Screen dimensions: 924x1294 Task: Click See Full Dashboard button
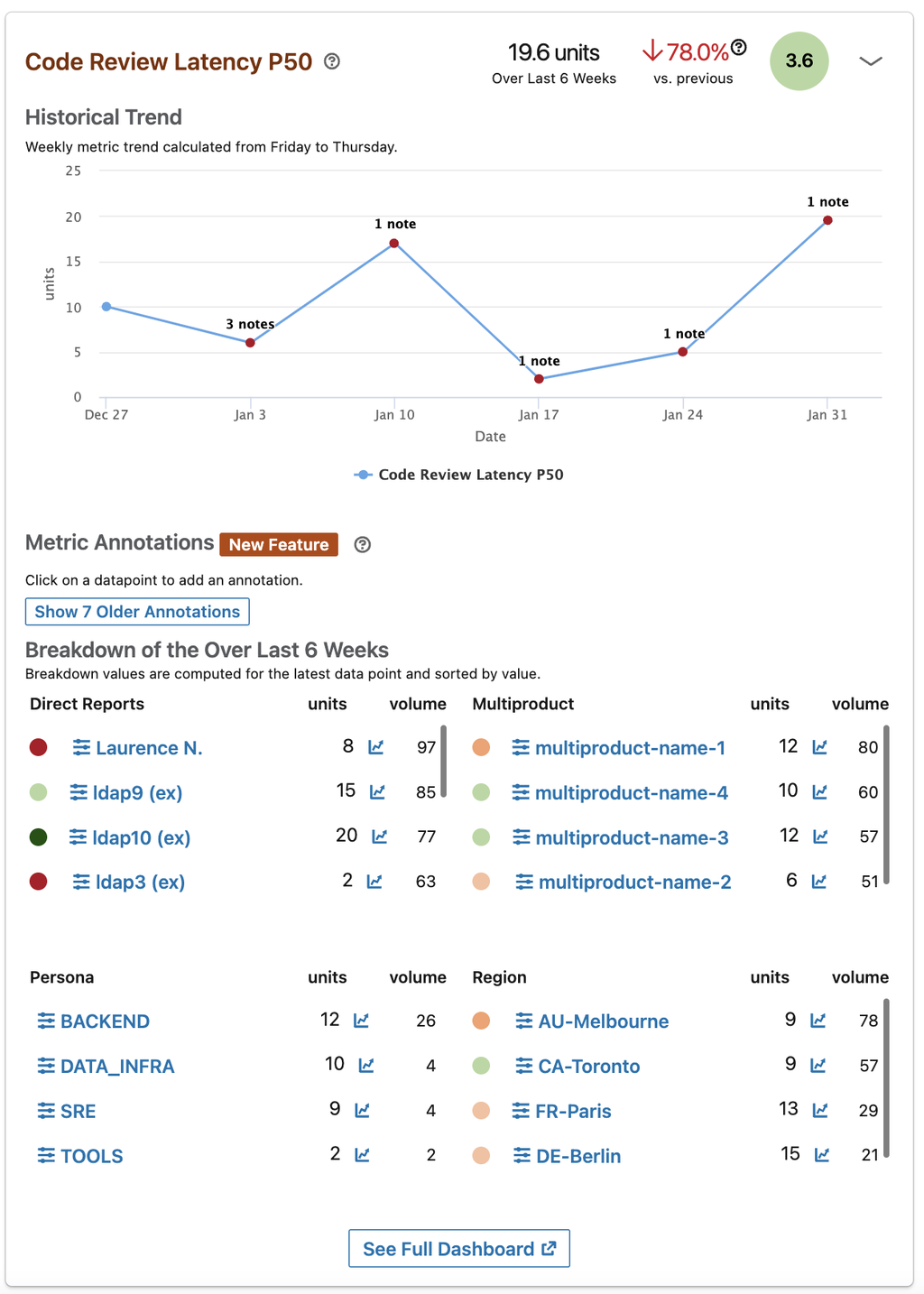[x=459, y=1249]
